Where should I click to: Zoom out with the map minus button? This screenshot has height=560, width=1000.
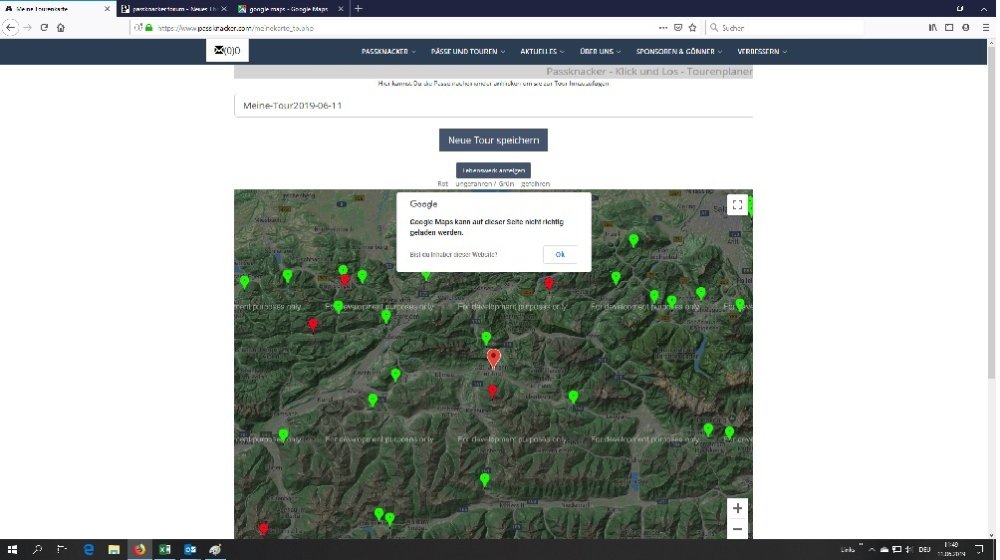click(x=737, y=529)
